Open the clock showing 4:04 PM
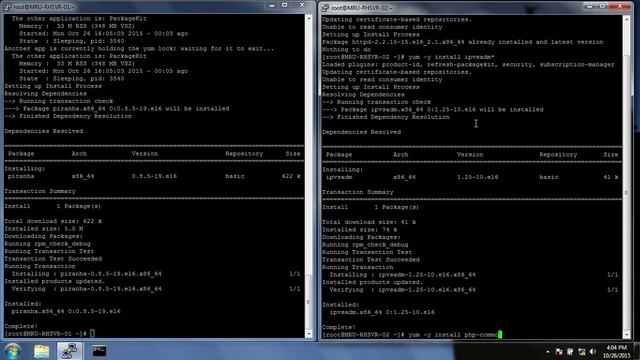 pyautogui.click(x=616, y=351)
